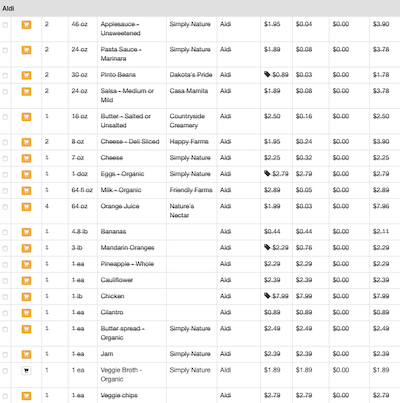Click the $7.96 total for Orange Juice
400x403 pixels.
pyautogui.click(x=381, y=206)
